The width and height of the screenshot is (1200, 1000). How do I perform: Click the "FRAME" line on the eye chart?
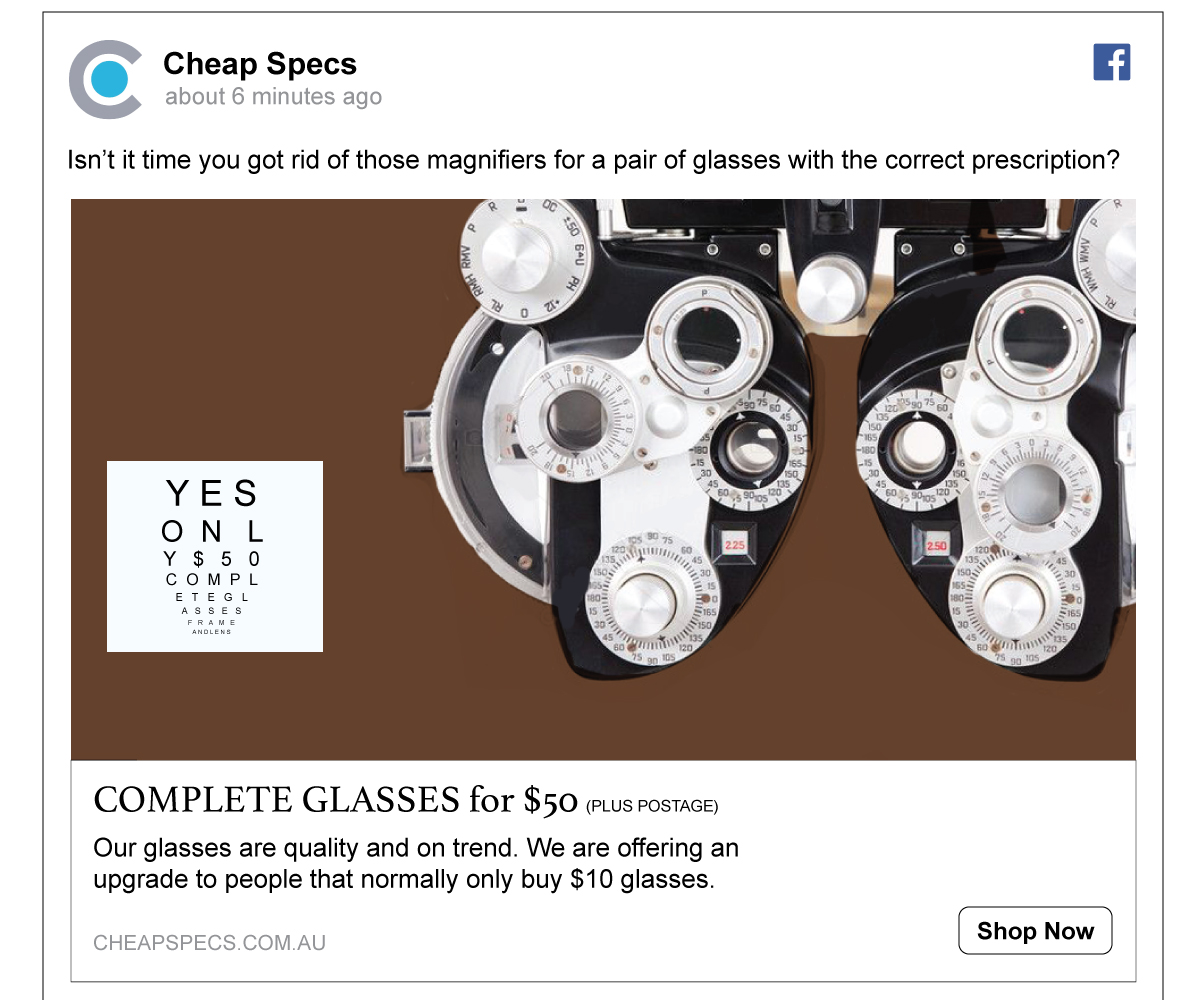(x=212, y=622)
